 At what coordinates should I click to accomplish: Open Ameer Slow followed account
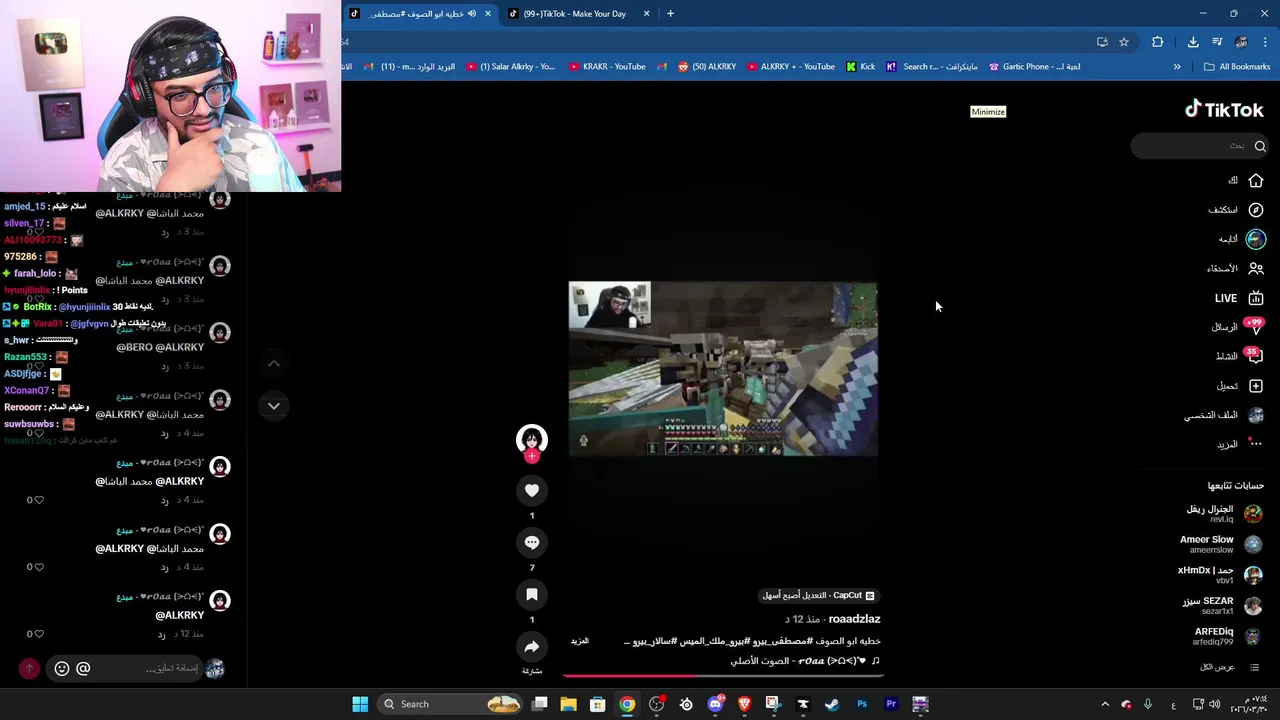(1220, 544)
